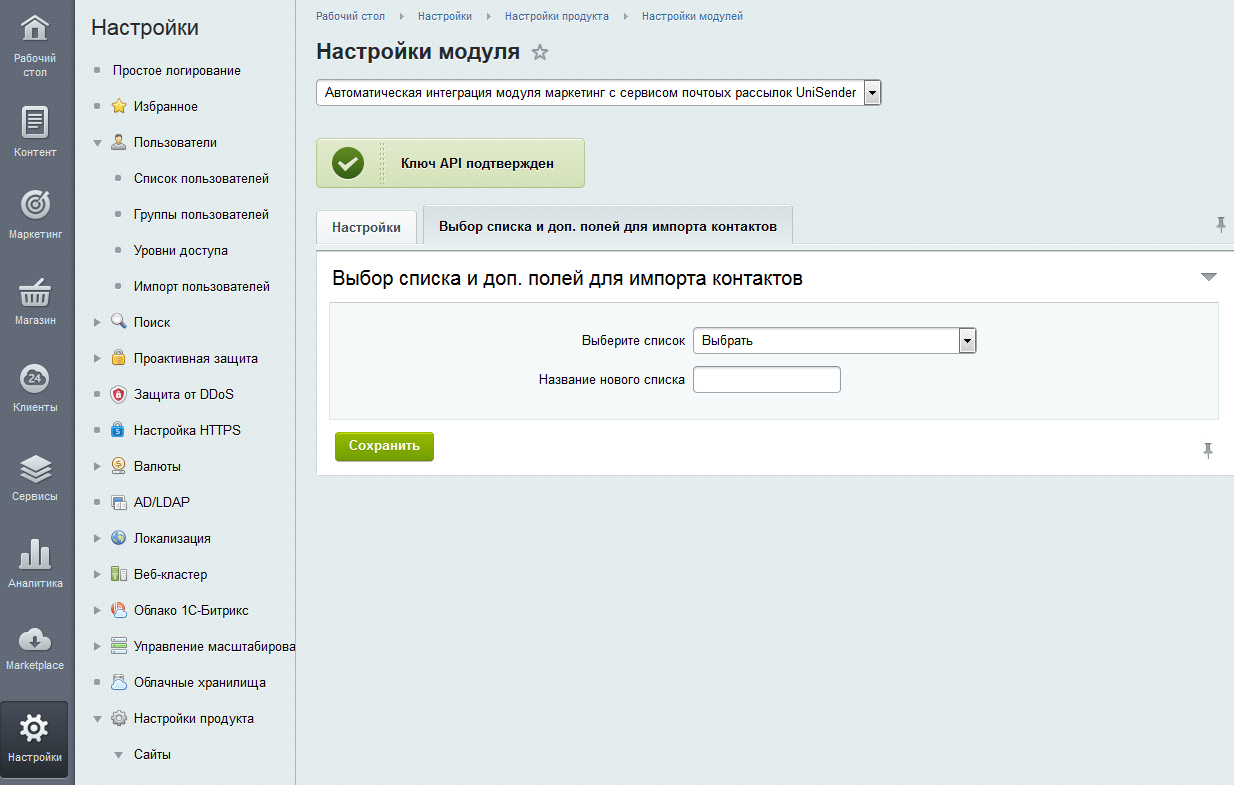Viewport: 1234px width, 785px height.
Task: Collapse the Пользователи tree node
Action: point(97,143)
